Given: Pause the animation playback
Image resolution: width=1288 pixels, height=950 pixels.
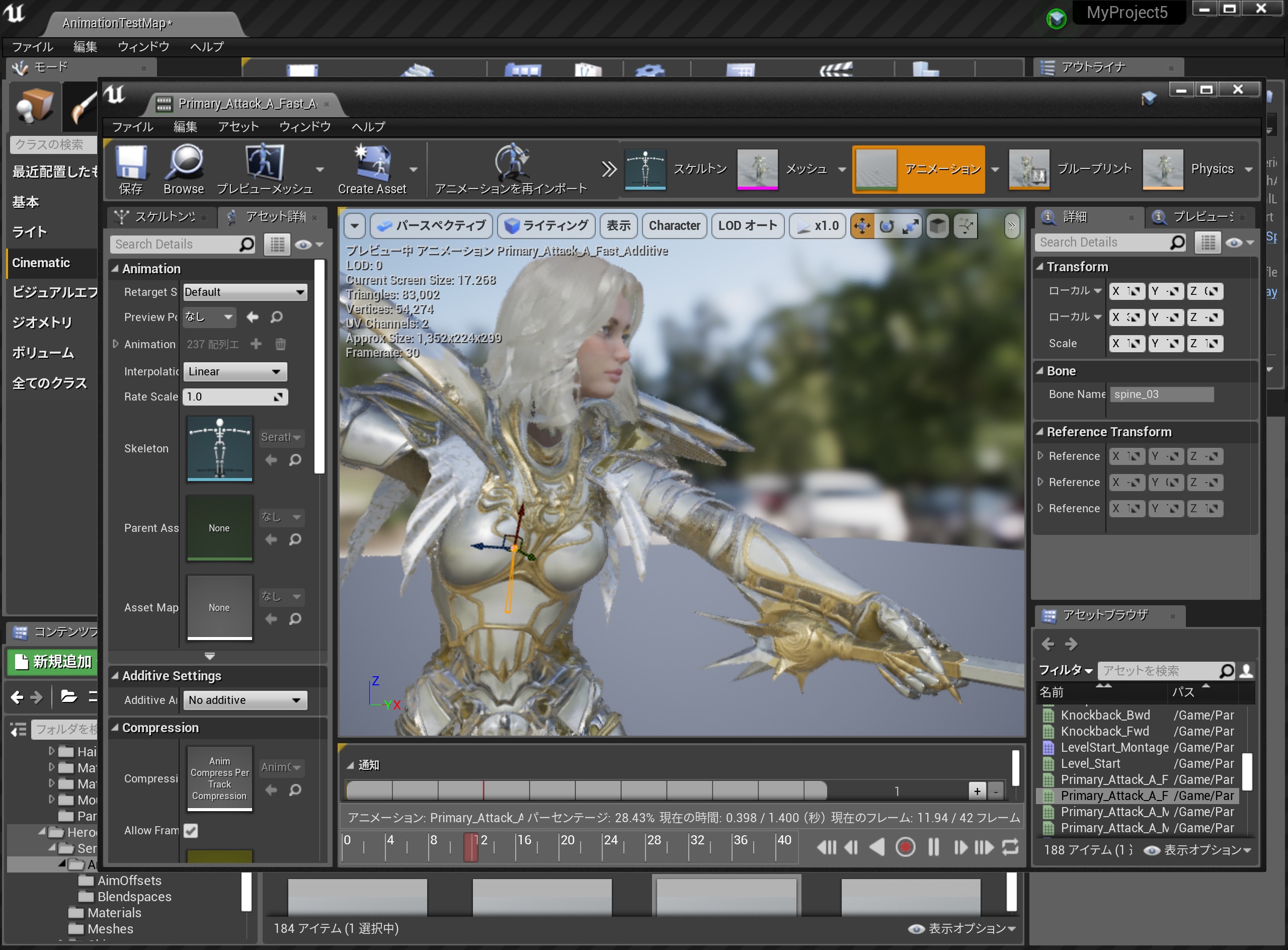Looking at the screenshot, I should [933, 847].
